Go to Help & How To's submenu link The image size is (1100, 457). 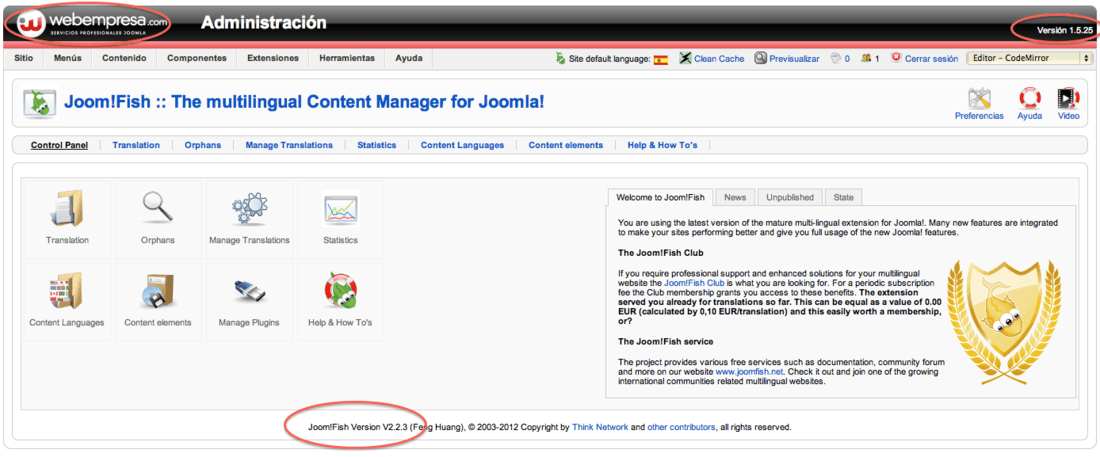coord(662,145)
